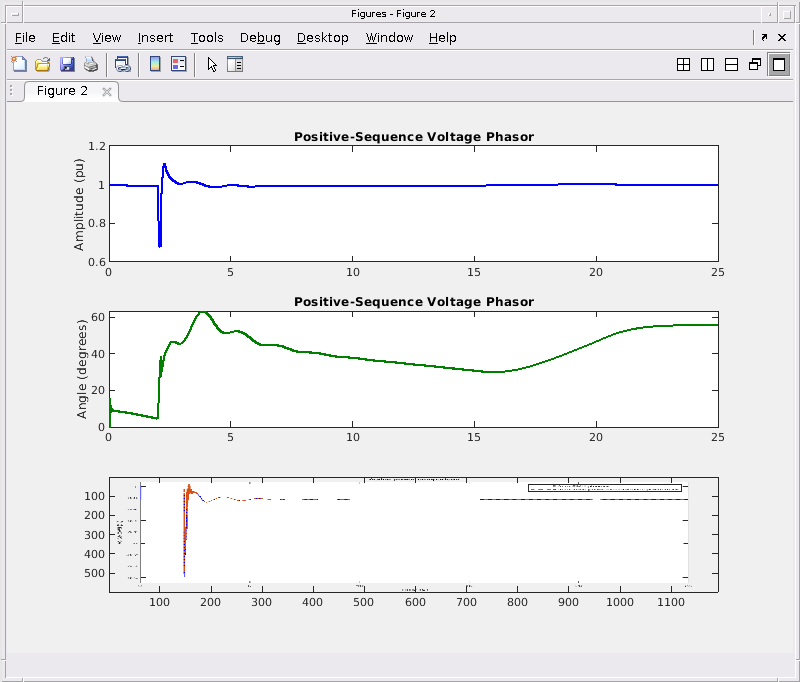The height and width of the screenshot is (682, 800).
Task: Save the figure with the floppy icon
Action: [x=67, y=64]
